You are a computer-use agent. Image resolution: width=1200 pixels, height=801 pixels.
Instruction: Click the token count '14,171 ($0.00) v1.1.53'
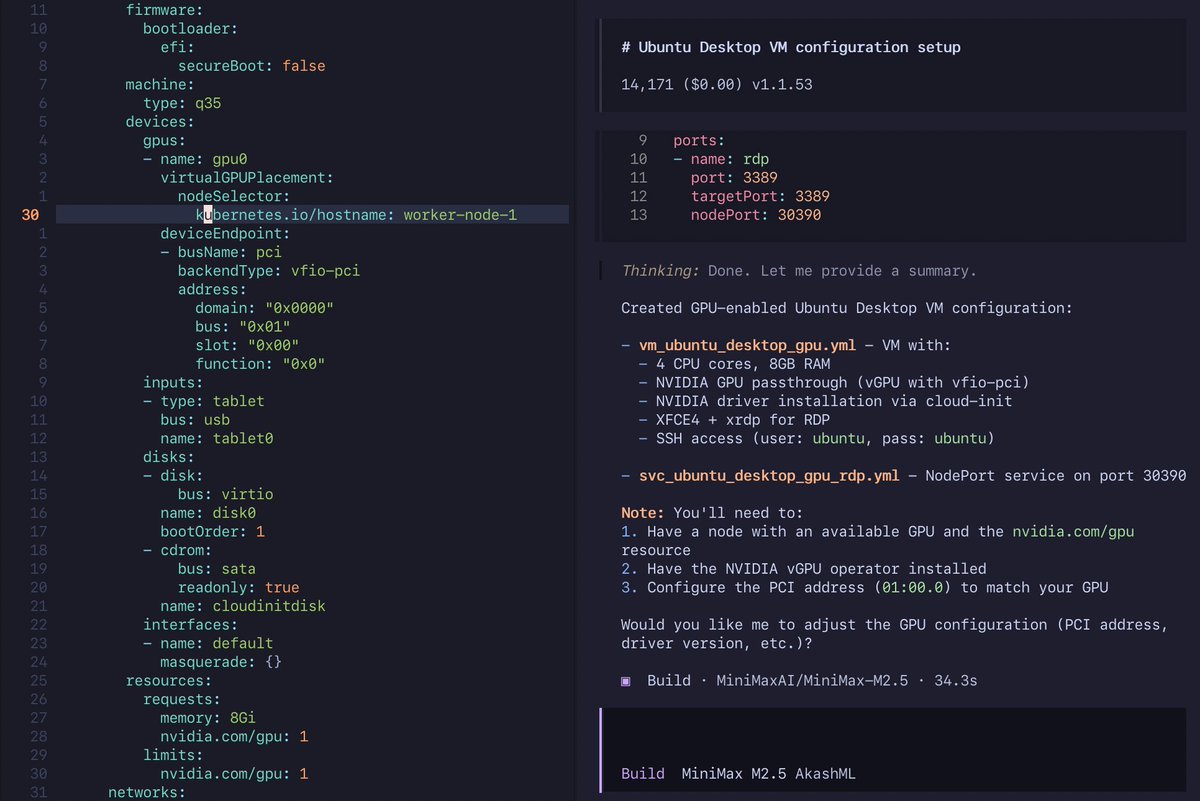[717, 84]
